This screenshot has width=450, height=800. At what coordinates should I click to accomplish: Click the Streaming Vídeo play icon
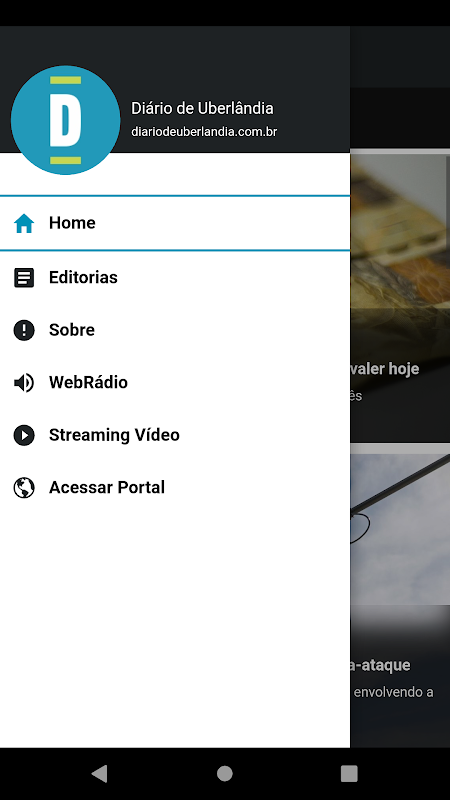24,435
